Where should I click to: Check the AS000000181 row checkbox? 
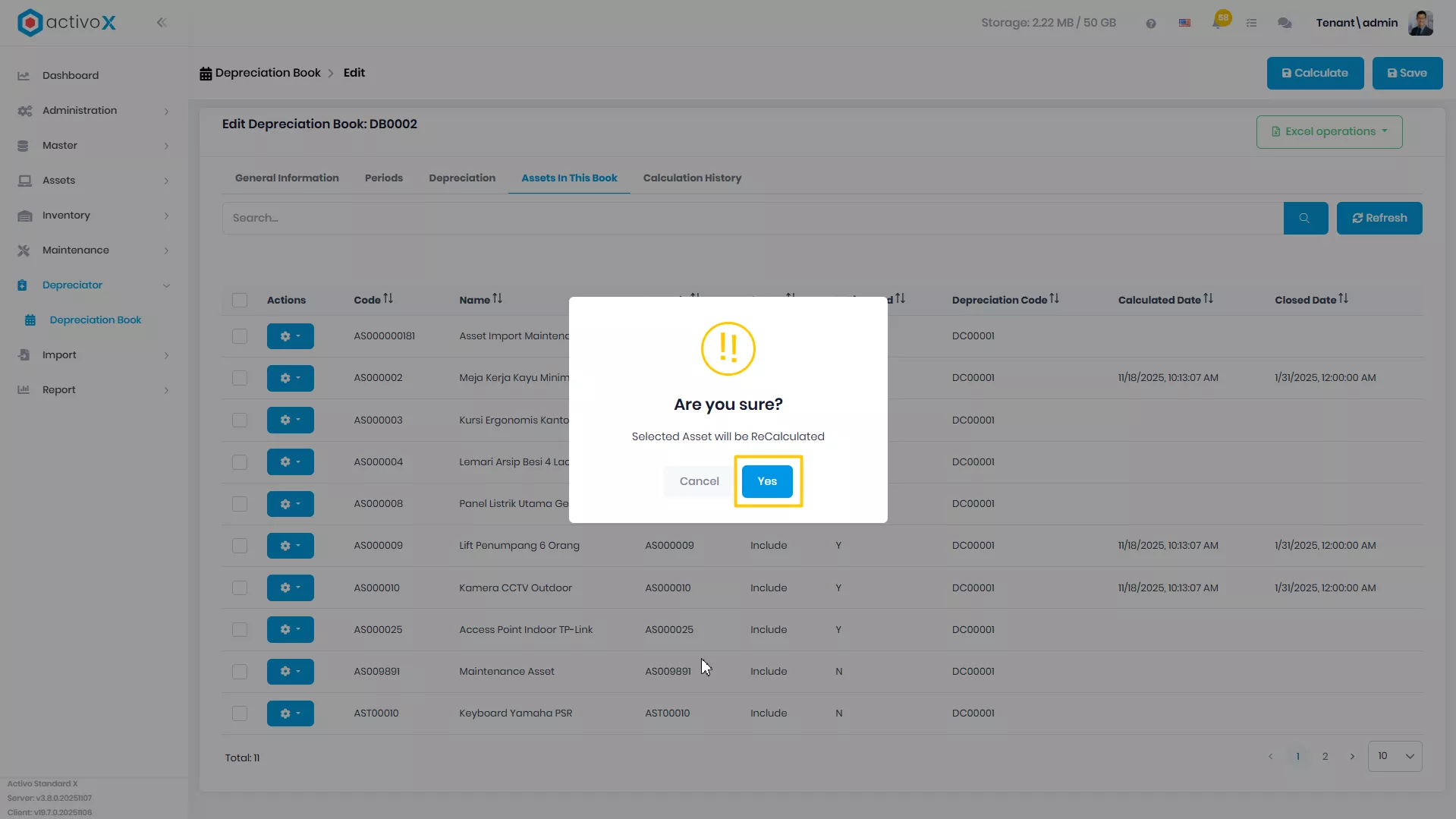pyautogui.click(x=240, y=335)
